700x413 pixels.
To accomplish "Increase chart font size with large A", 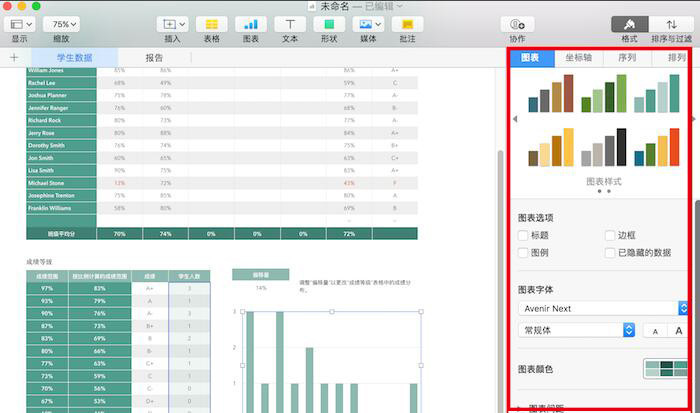I will coord(678,331).
